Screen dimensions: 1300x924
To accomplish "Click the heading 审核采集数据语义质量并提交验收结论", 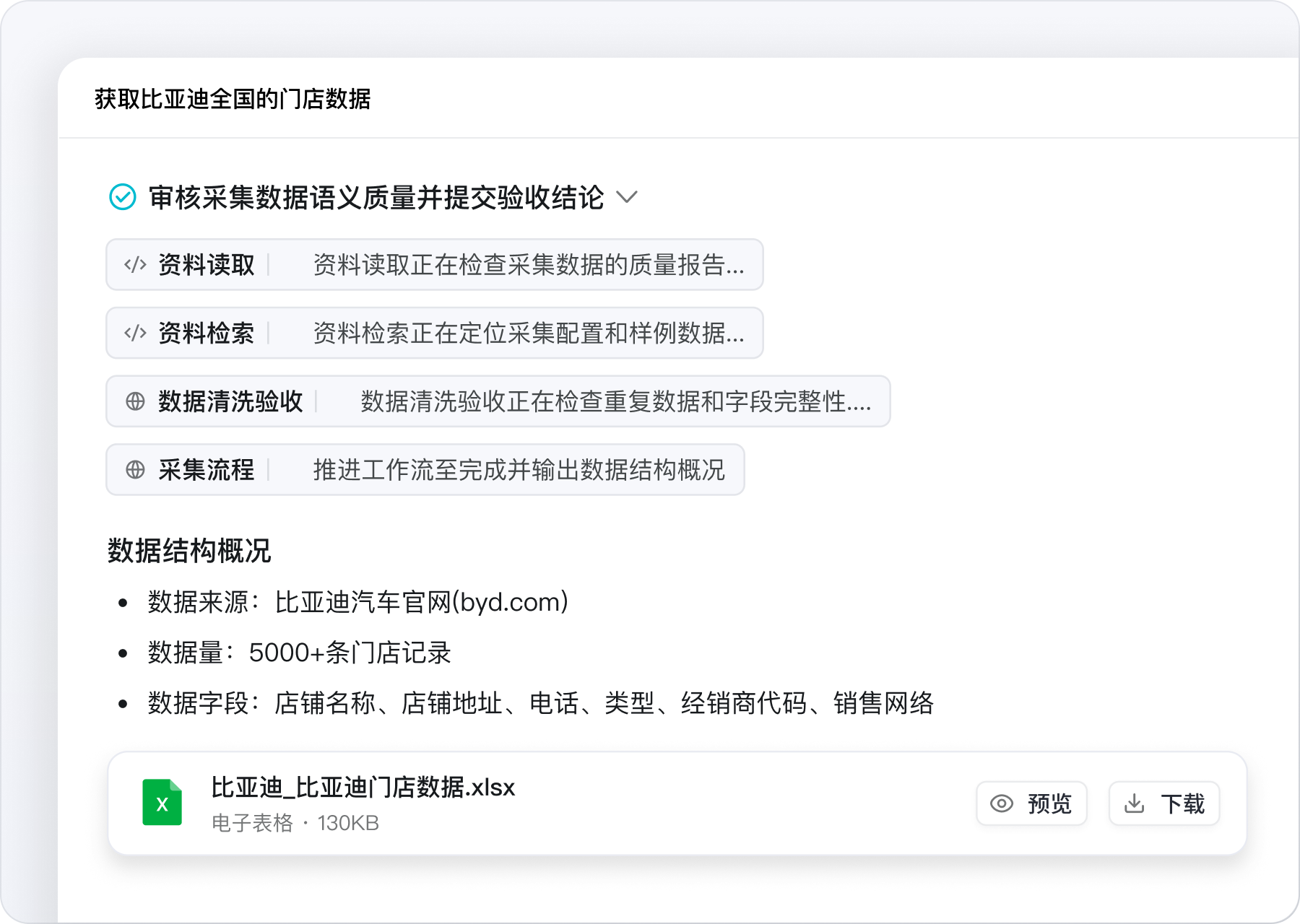I will click(x=376, y=197).
